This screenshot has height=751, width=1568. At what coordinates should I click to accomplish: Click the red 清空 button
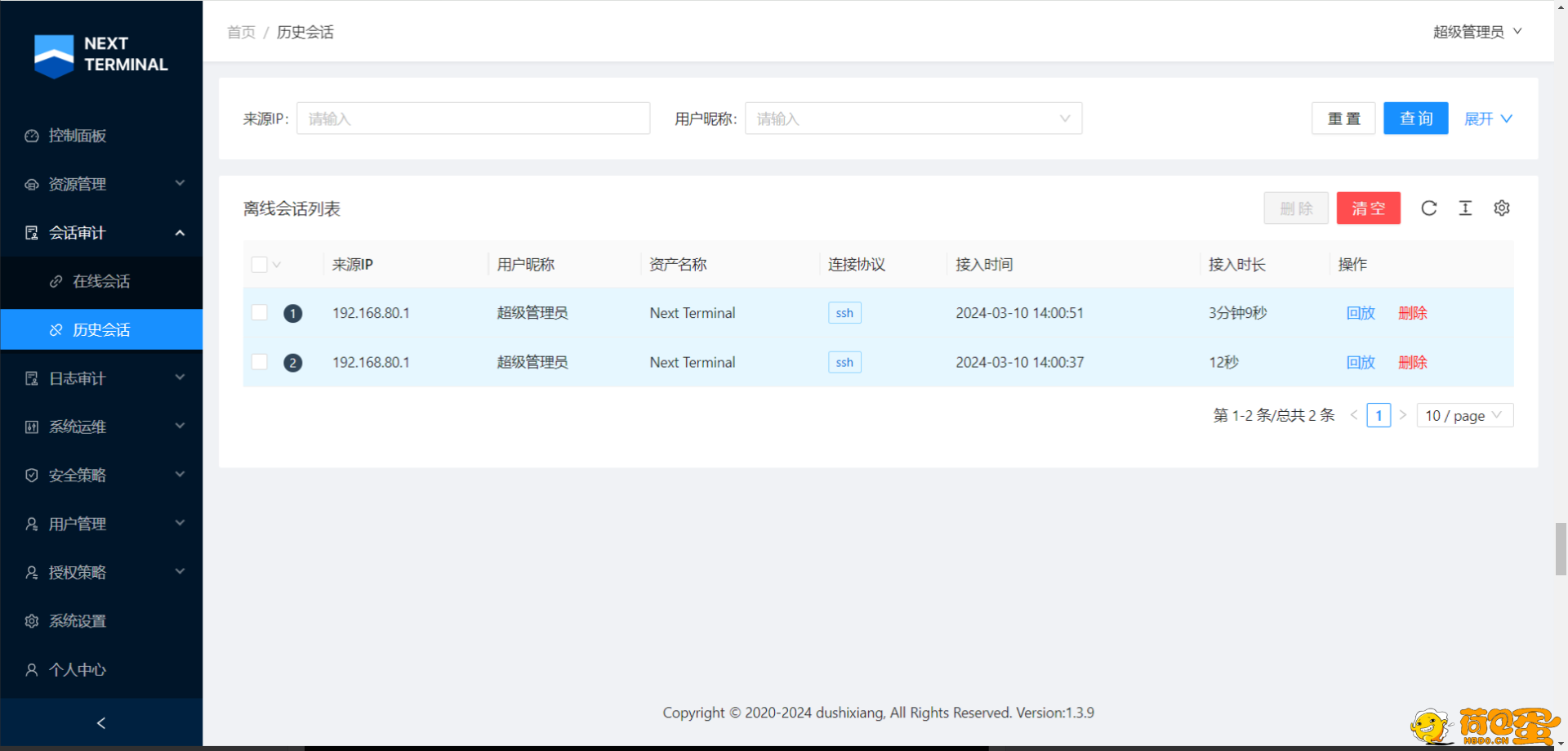coord(1368,208)
